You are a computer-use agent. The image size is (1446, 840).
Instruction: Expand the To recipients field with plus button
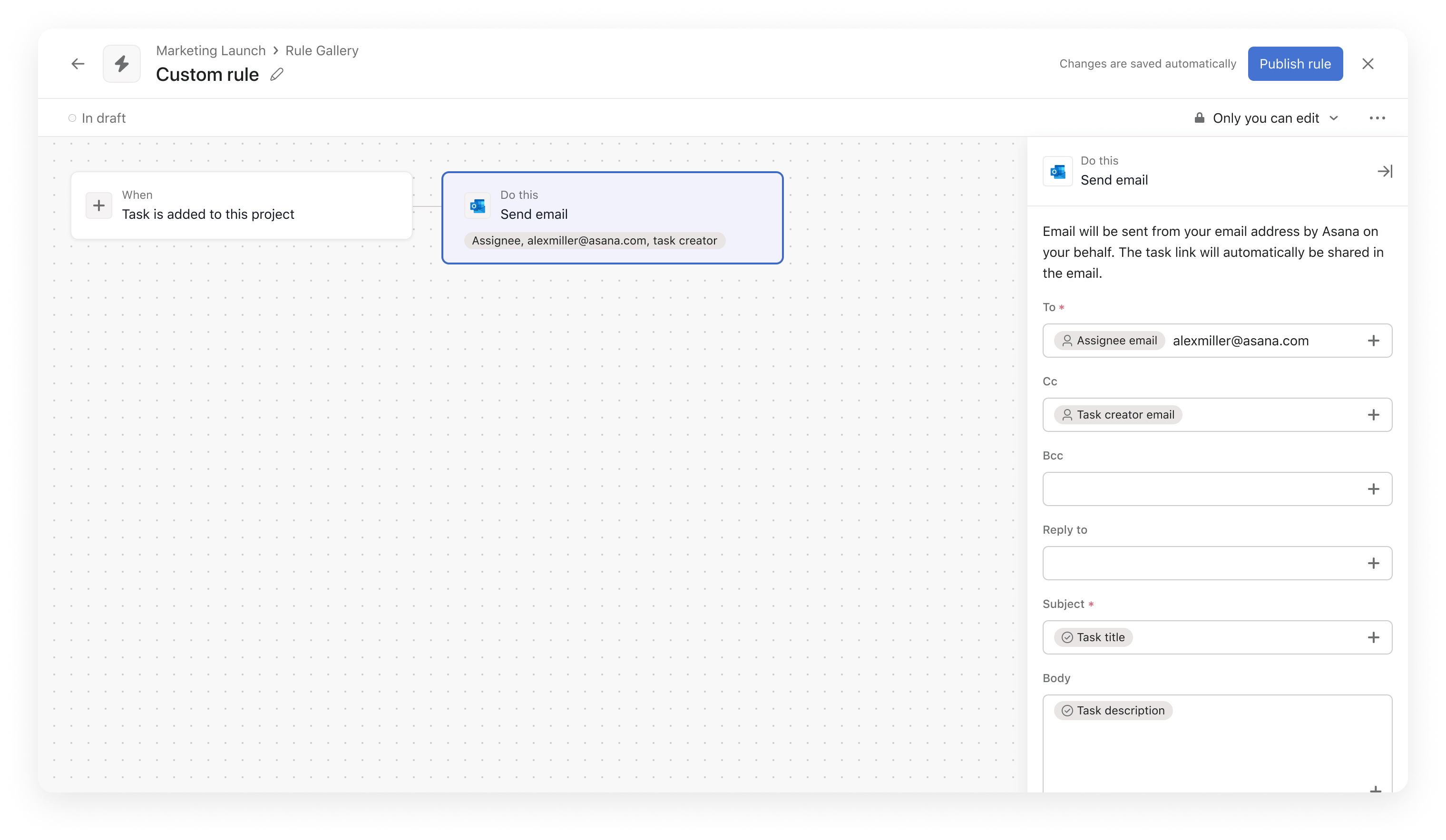pyautogui.click(x=1375, y=340)
